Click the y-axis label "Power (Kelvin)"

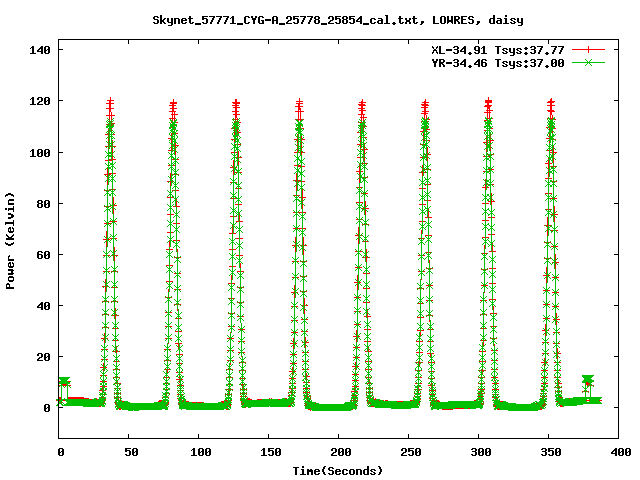[10, 241]
